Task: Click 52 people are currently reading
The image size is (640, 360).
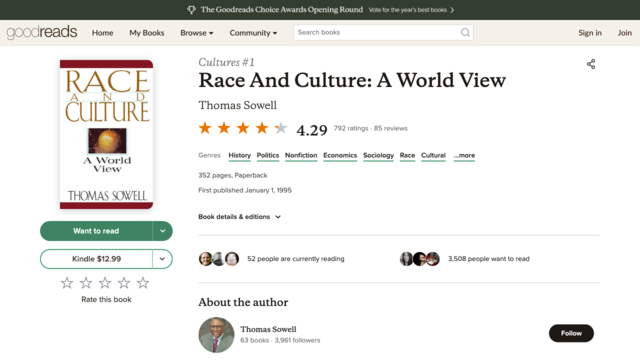Action: [296, 259]
